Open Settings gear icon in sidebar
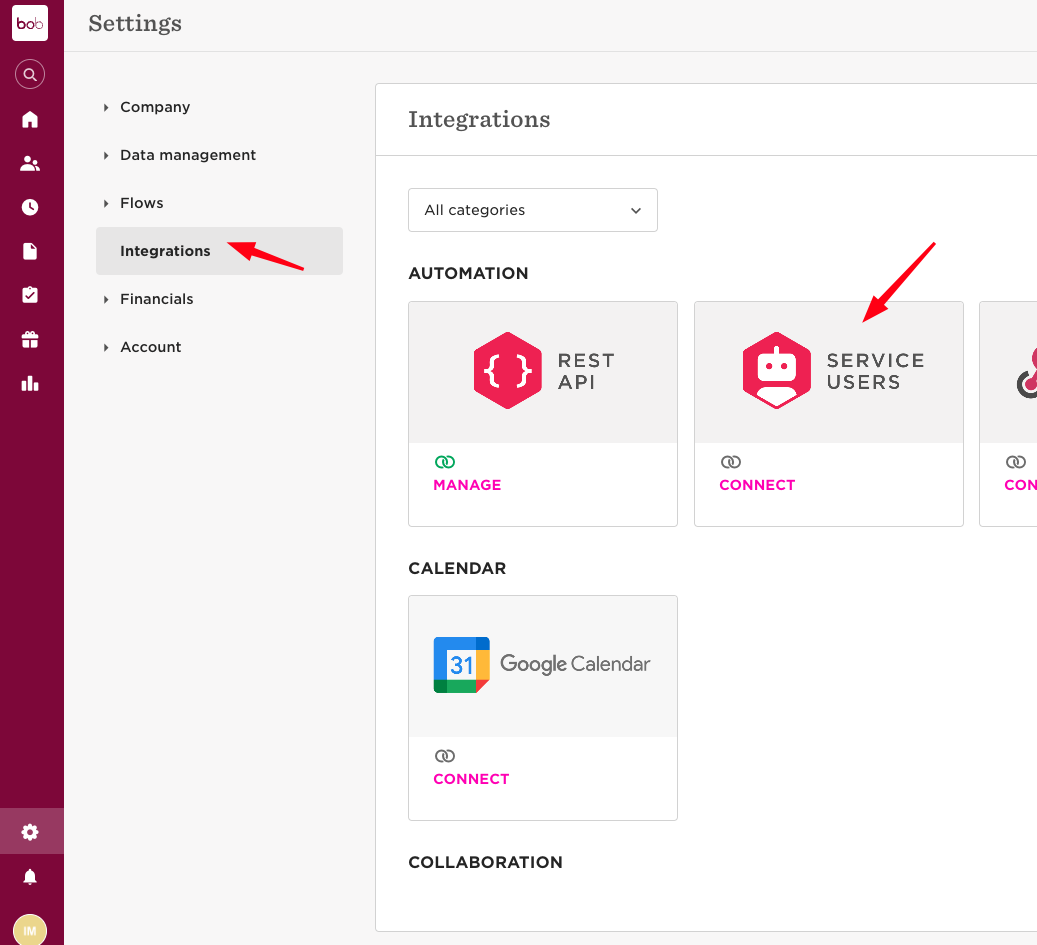Screen dimensions: 1037x945 [x=30, y=832]
